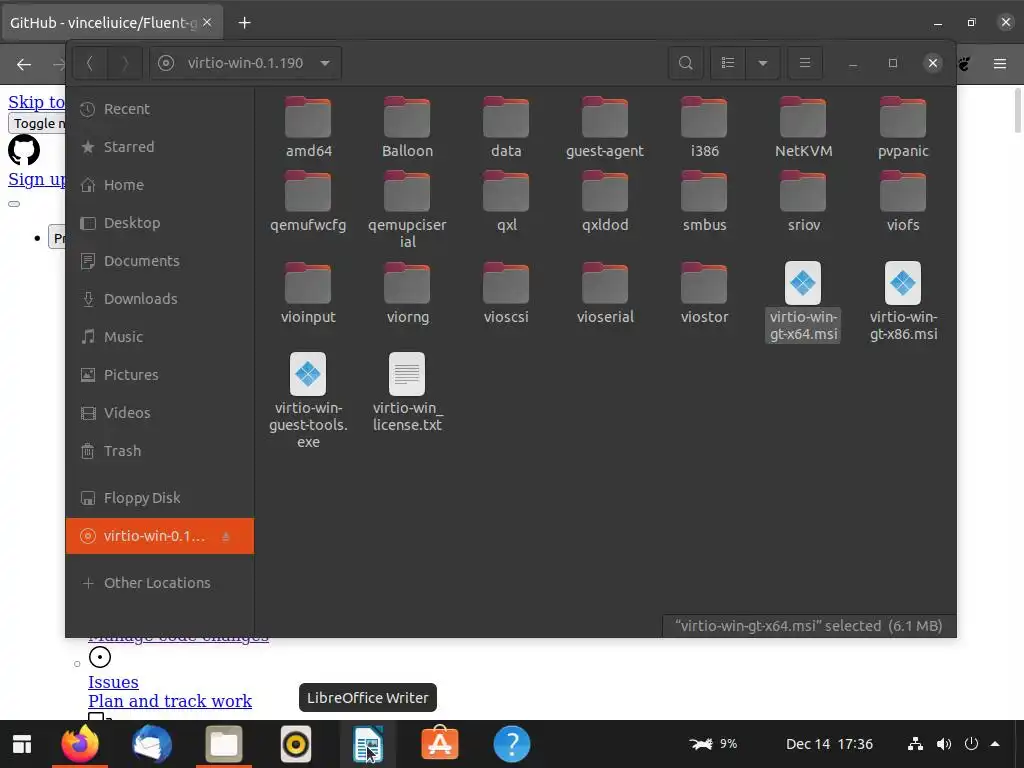Open the Files app in taskbar
The image size is (1024, 768).
click(224, 744)
